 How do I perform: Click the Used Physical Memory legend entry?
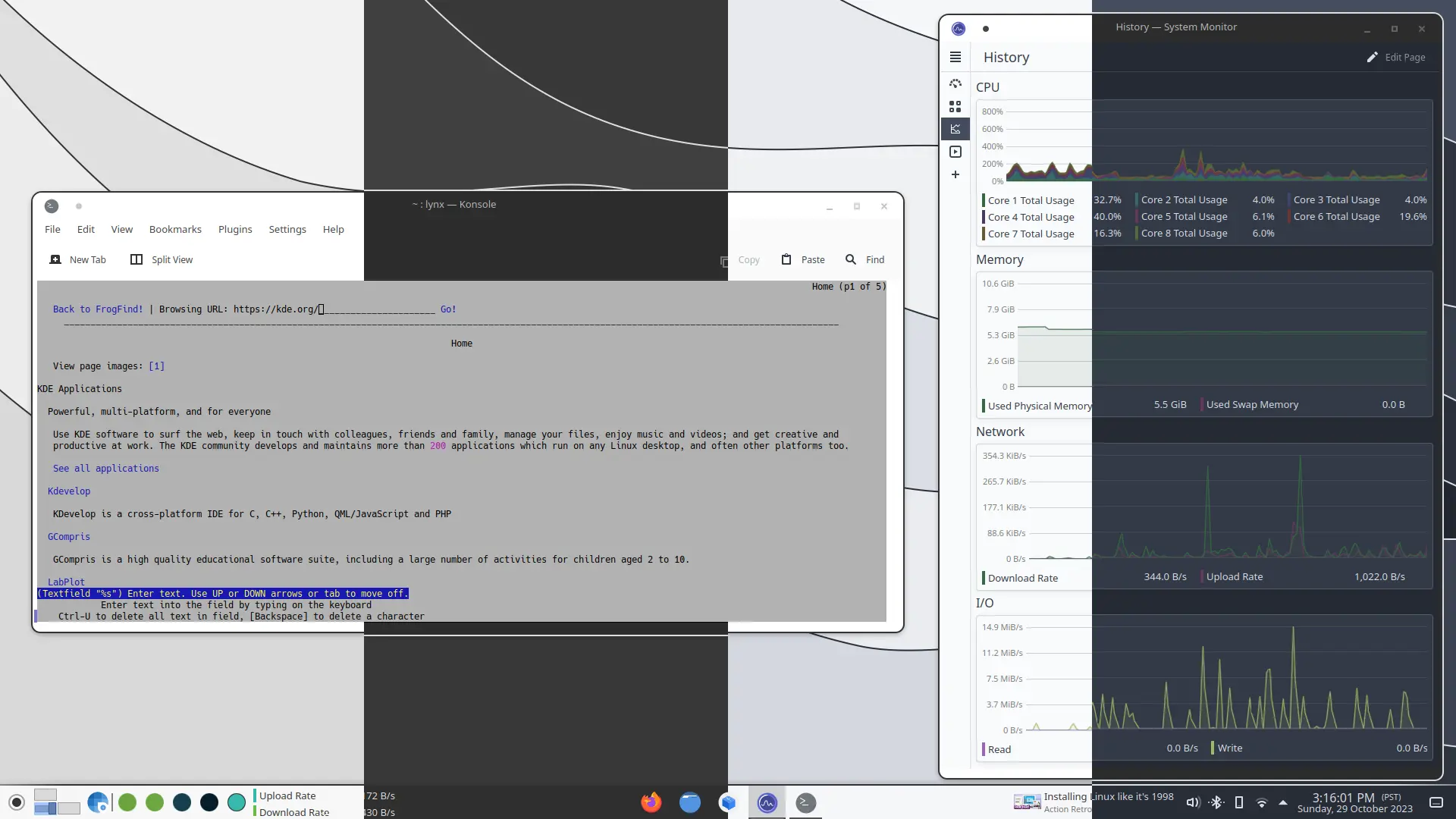pos(1084,405)
